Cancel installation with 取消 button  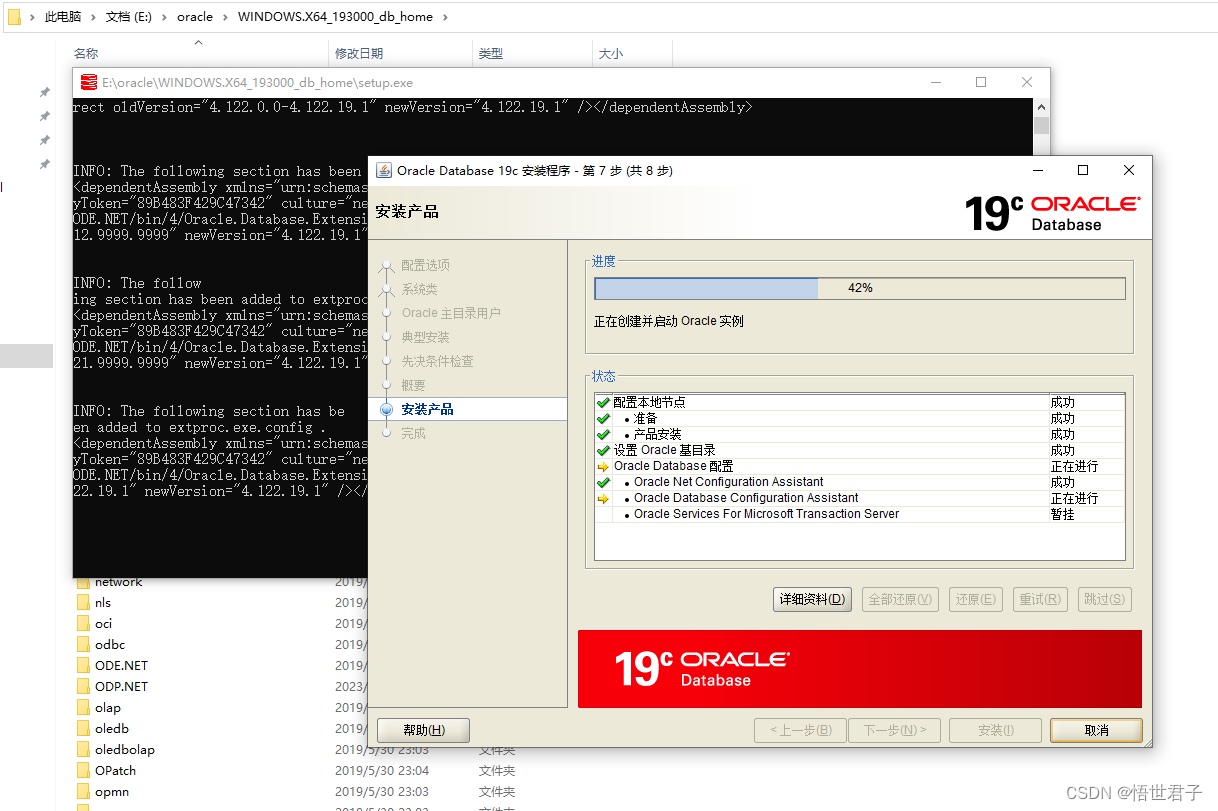click(1096, 730)
